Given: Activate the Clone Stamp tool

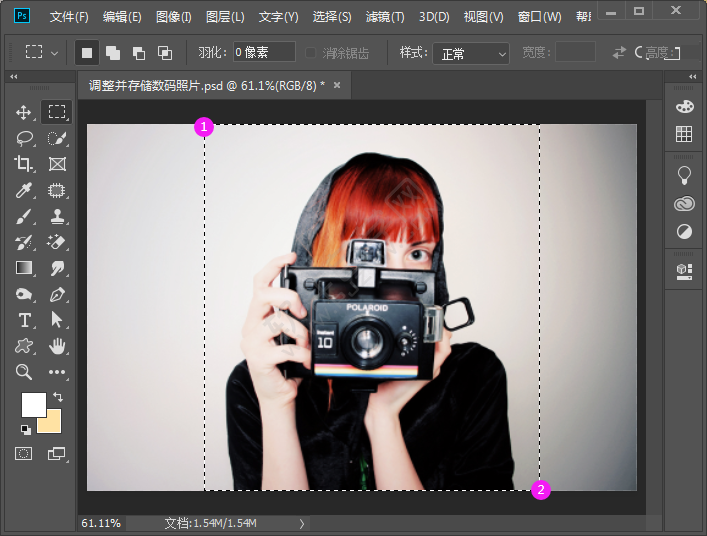Looking at the screenshot, I should coord(58,216).
